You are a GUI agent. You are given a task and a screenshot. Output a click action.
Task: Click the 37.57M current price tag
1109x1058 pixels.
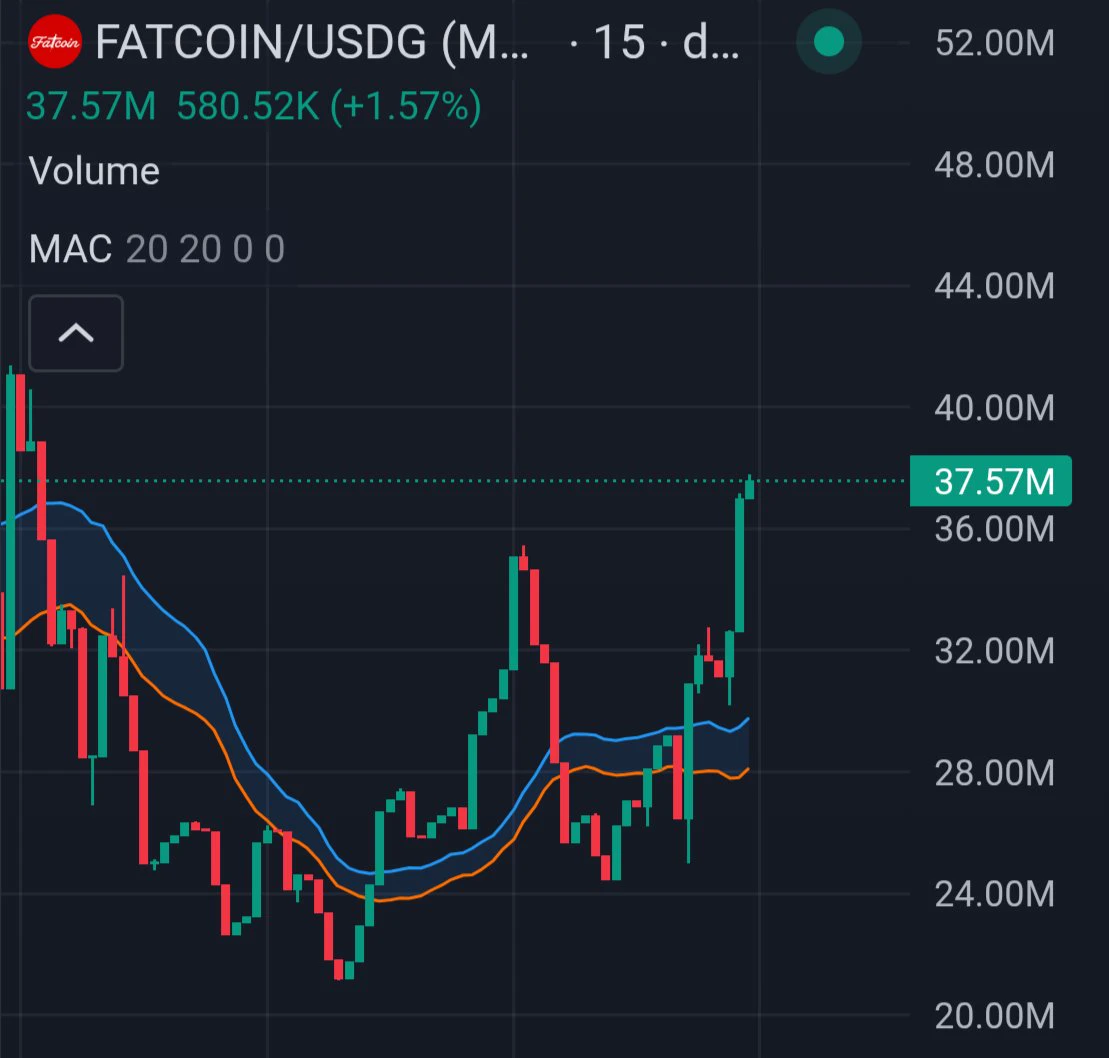coord(990,481)
